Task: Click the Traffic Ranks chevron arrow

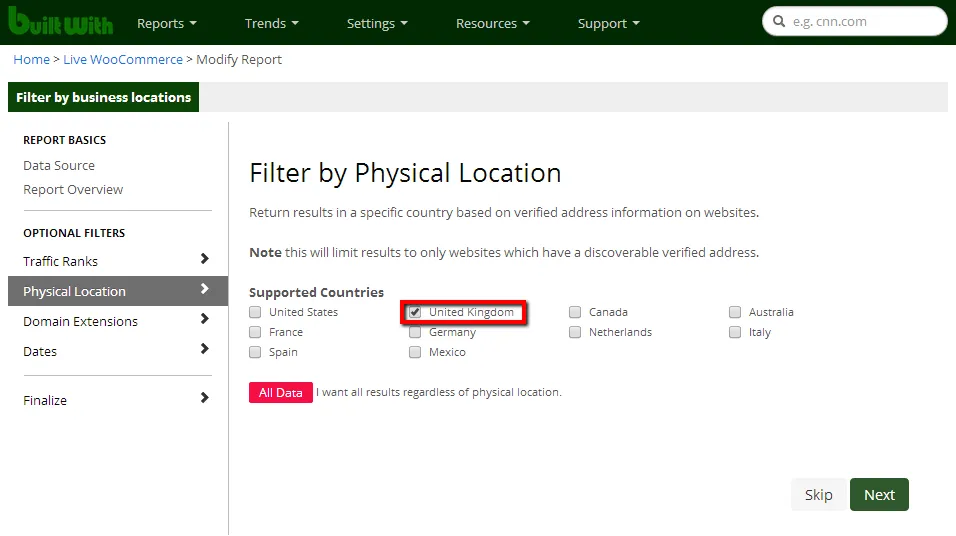Action: click(x=204, y=260)
